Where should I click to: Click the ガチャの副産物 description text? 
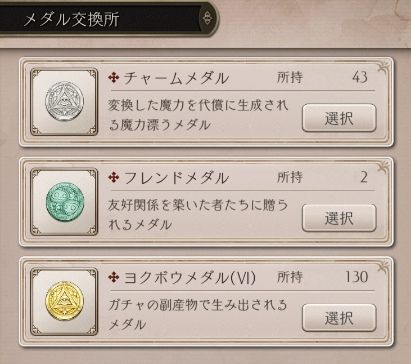tap(198, 314)
